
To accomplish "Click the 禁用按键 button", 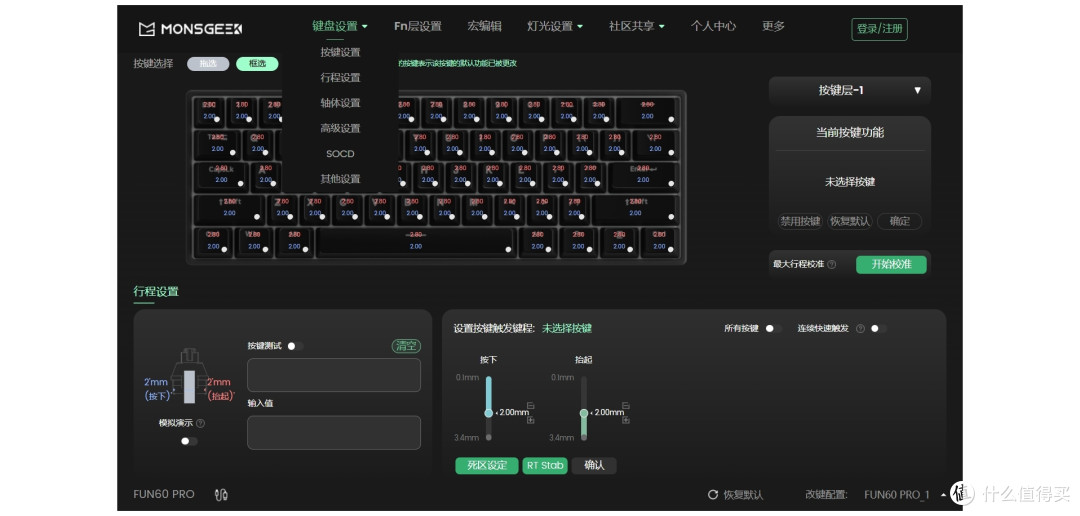I will pos(800,222).
